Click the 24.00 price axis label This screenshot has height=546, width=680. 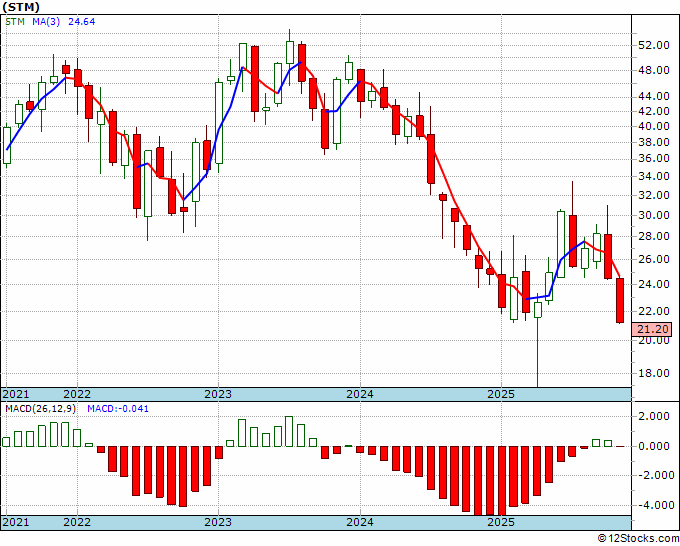[x=654, y=284]
